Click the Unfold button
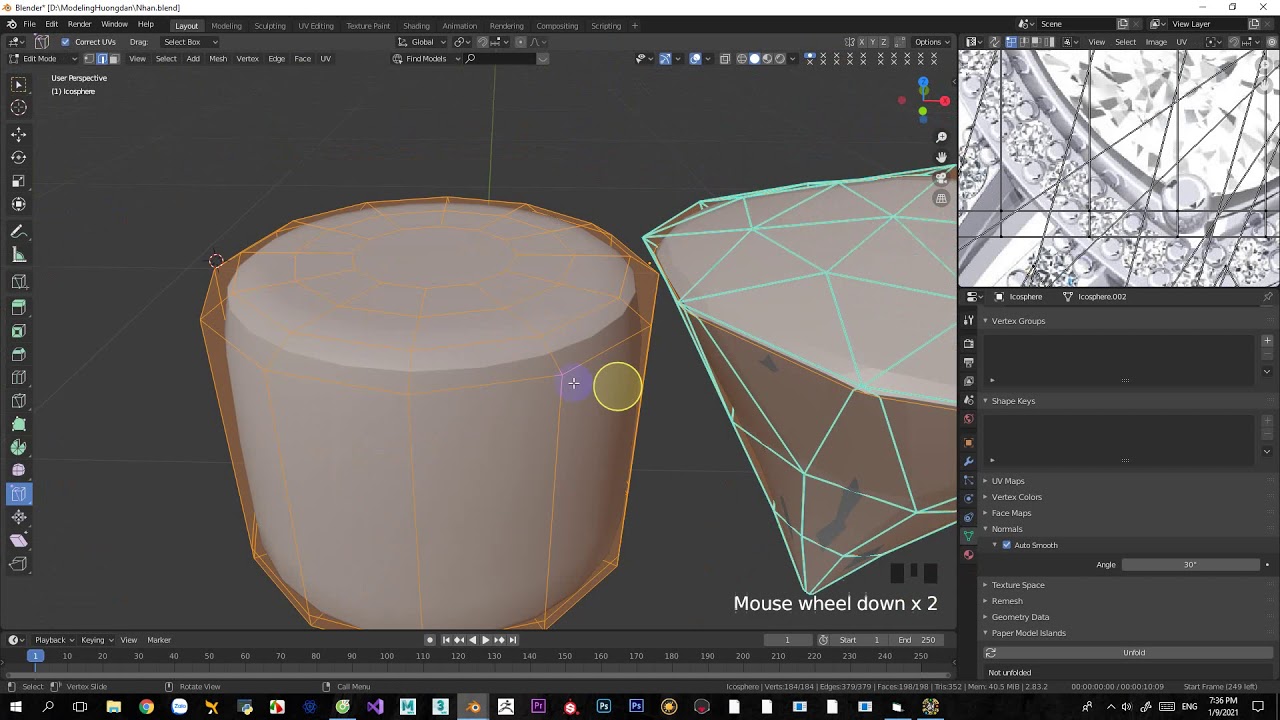Viewport: 1280px width, 720px height. 1133,653
